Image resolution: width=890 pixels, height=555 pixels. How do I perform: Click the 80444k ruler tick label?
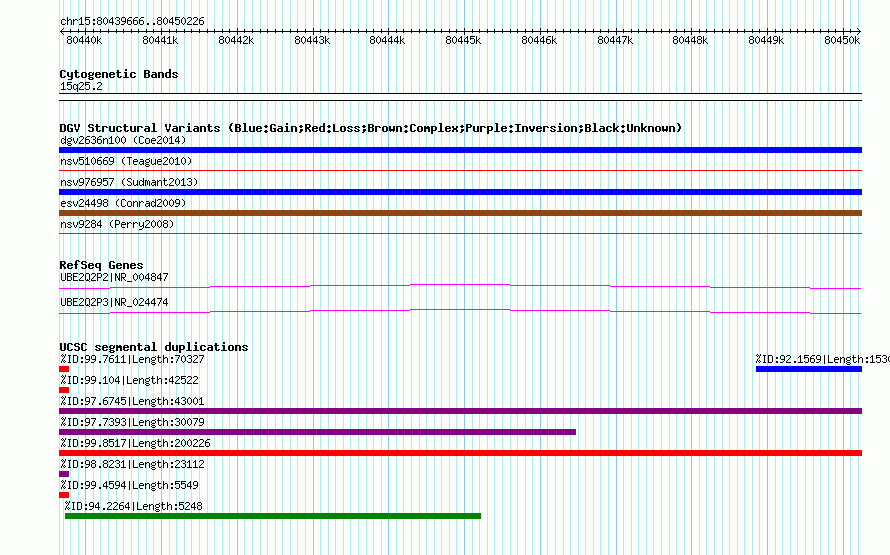click(387, 40)
